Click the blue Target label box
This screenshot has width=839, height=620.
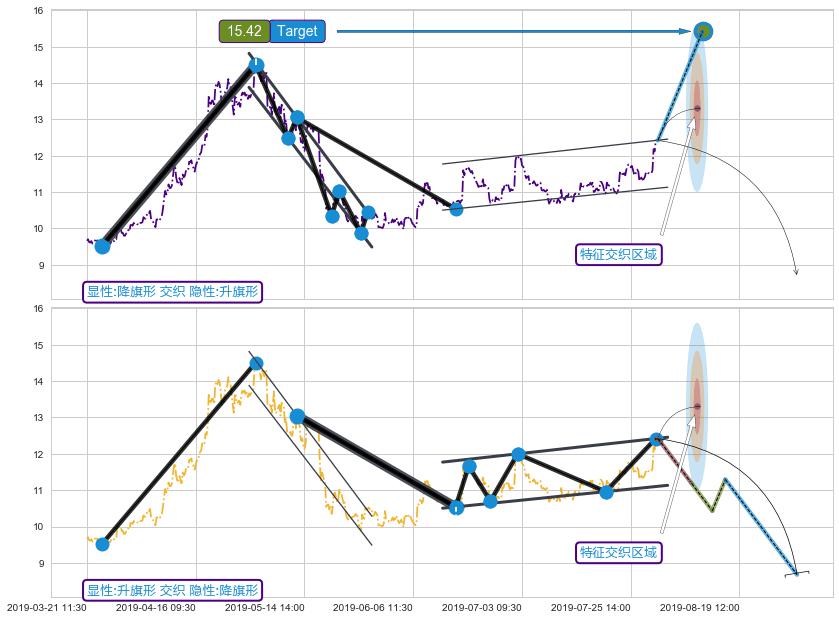pos(297,31)
